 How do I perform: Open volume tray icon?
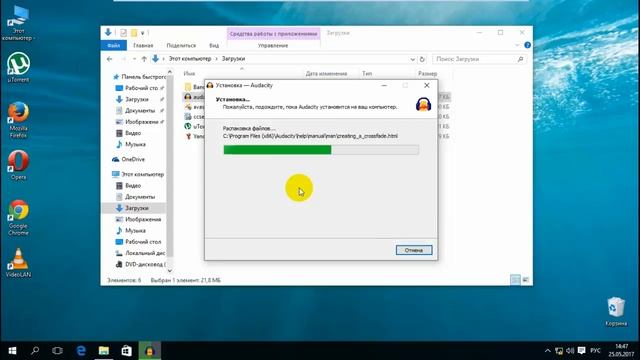tap(570, 351)
